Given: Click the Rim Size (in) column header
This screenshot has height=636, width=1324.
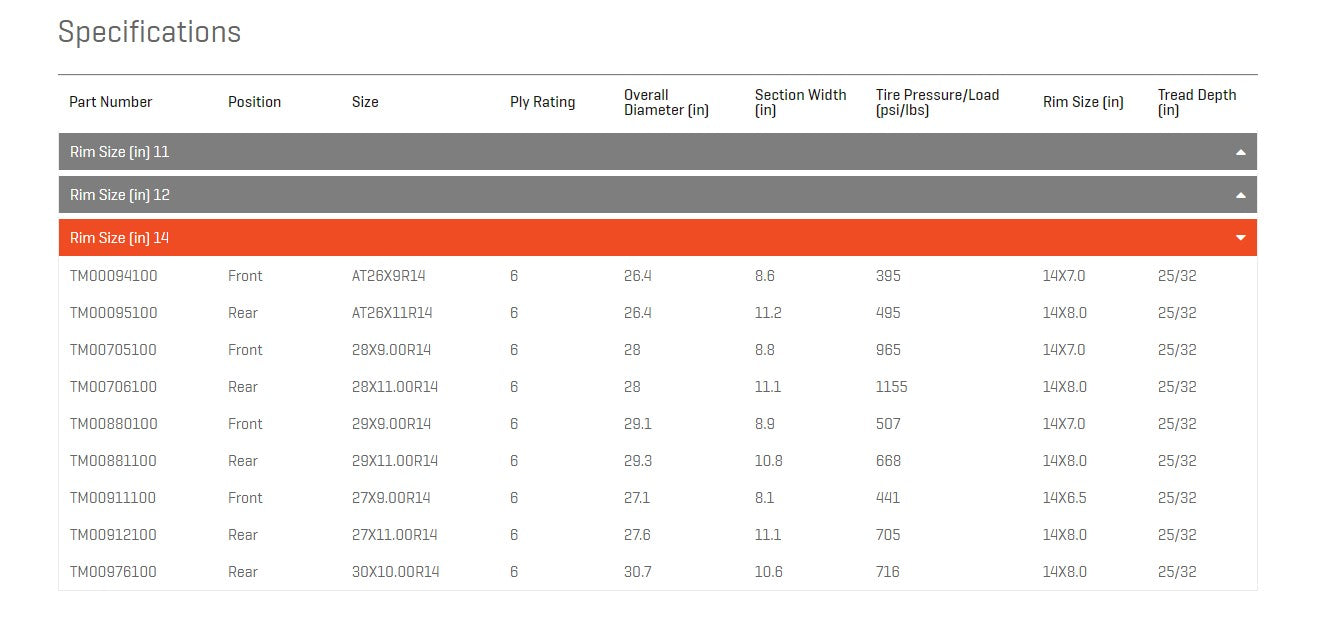Looking at the screenshot, I should click(1083, 102).
